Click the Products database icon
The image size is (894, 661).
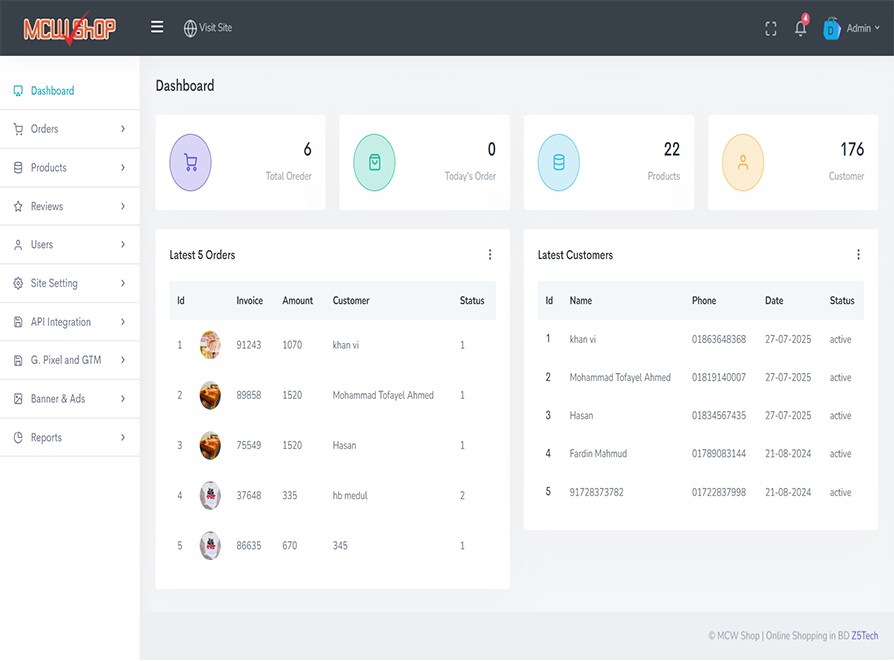click(558, 162)
